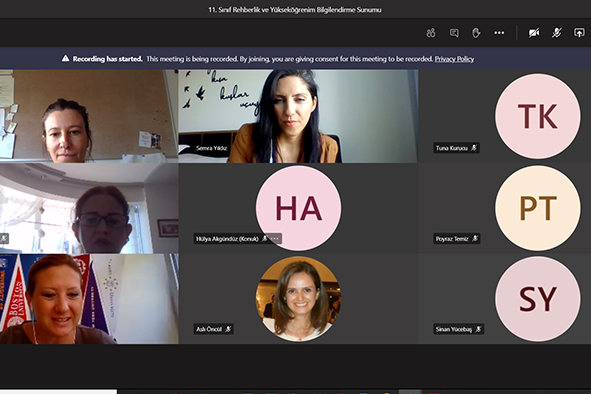Screen dimensions: 591x394
Task: Open the meeting chat icon
Action: (454, 33)
